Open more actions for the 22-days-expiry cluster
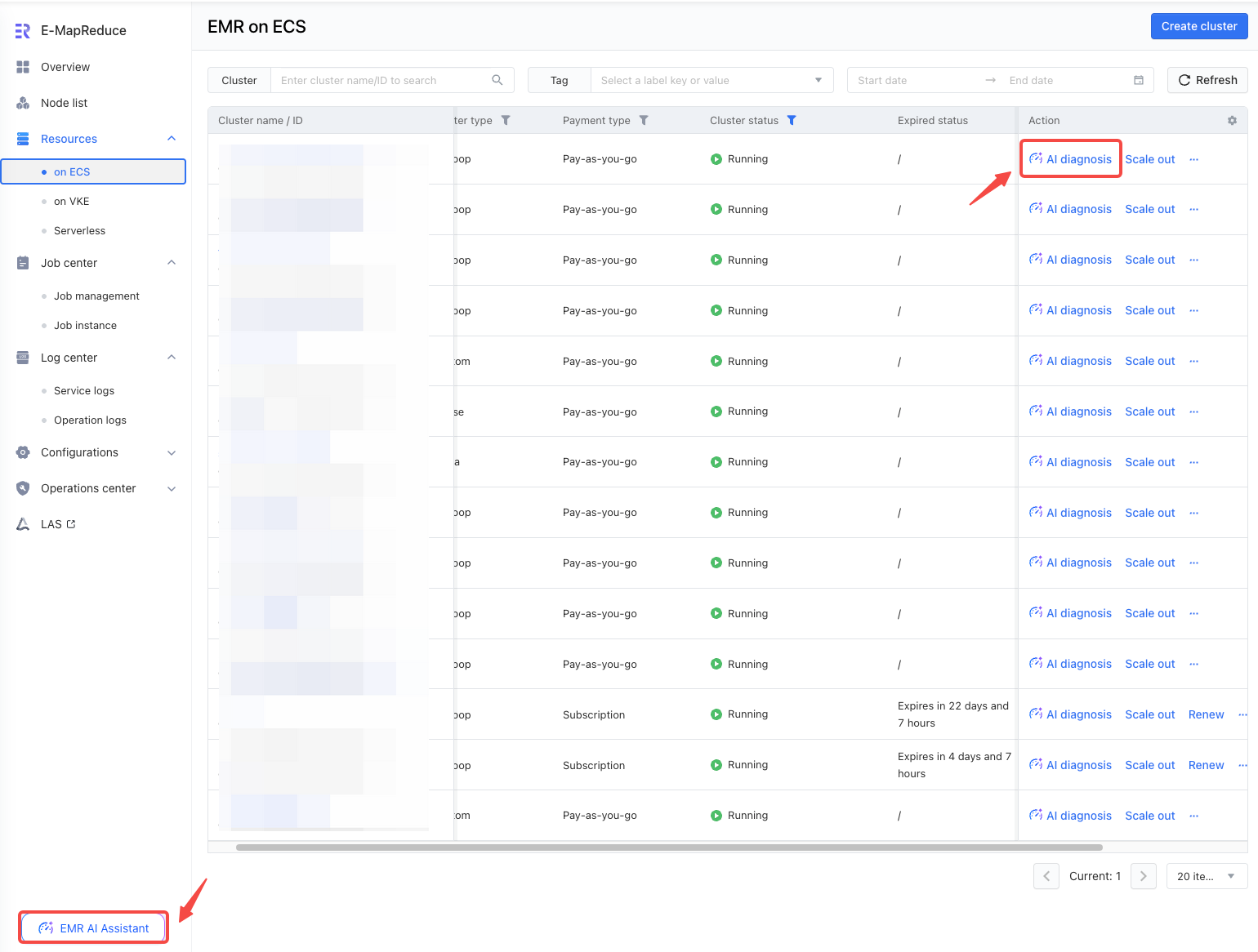Screen dimensions: 1258x952 click(1242, 714)
